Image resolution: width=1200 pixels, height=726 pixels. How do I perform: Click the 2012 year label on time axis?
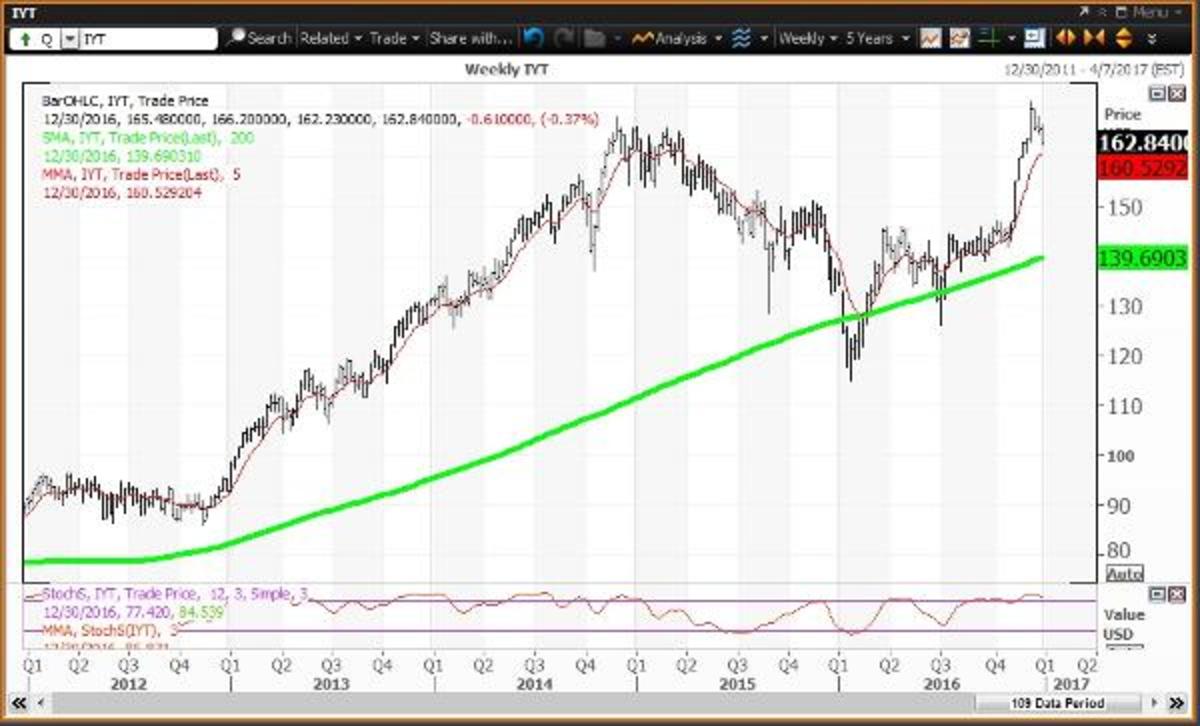[129, 683]
